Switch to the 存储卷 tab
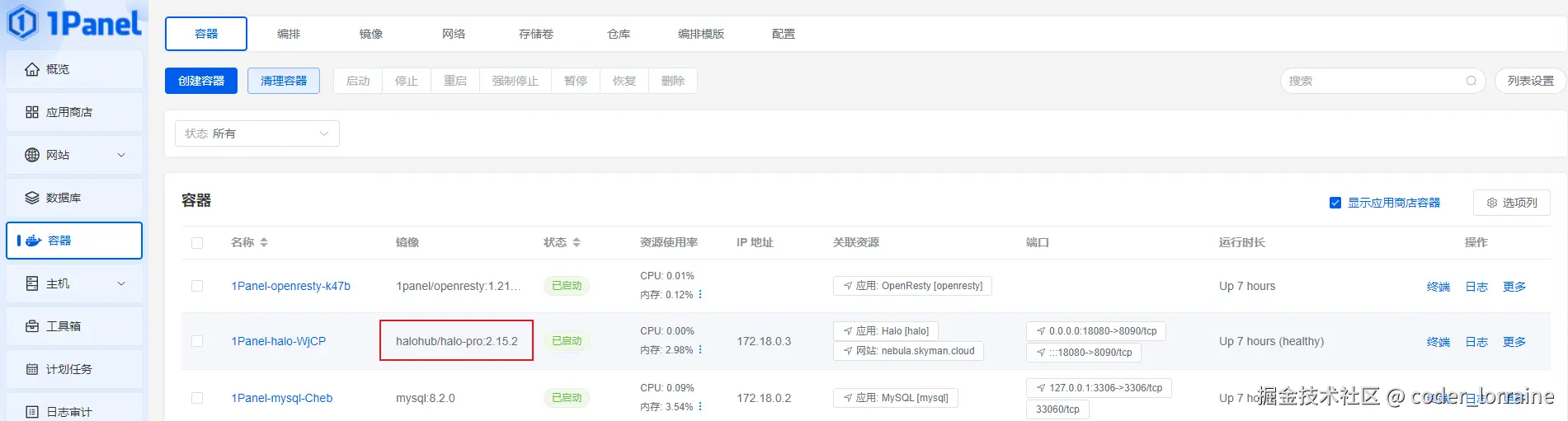 536,34
